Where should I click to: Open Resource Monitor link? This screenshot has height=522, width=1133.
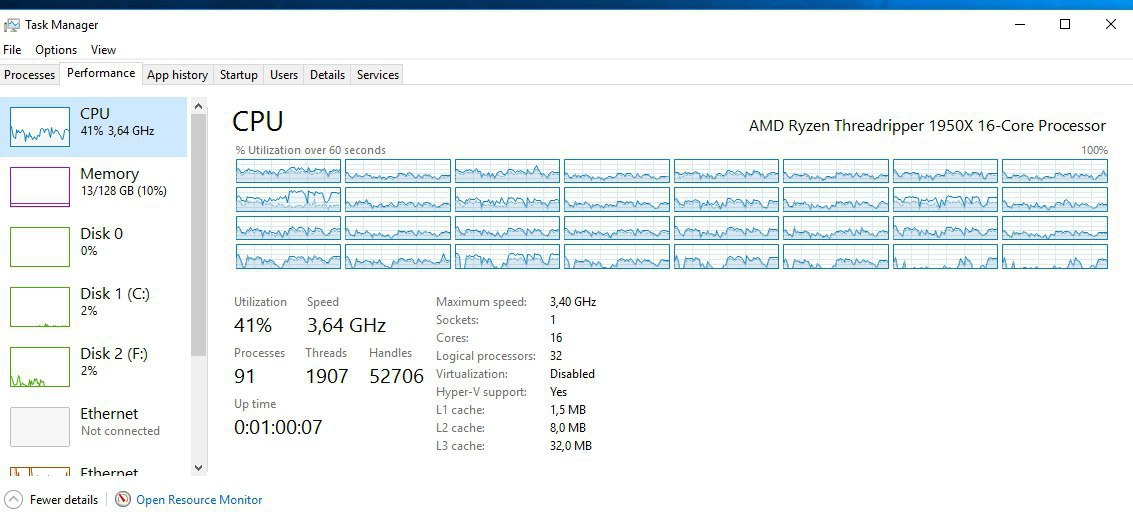point(199,500)
